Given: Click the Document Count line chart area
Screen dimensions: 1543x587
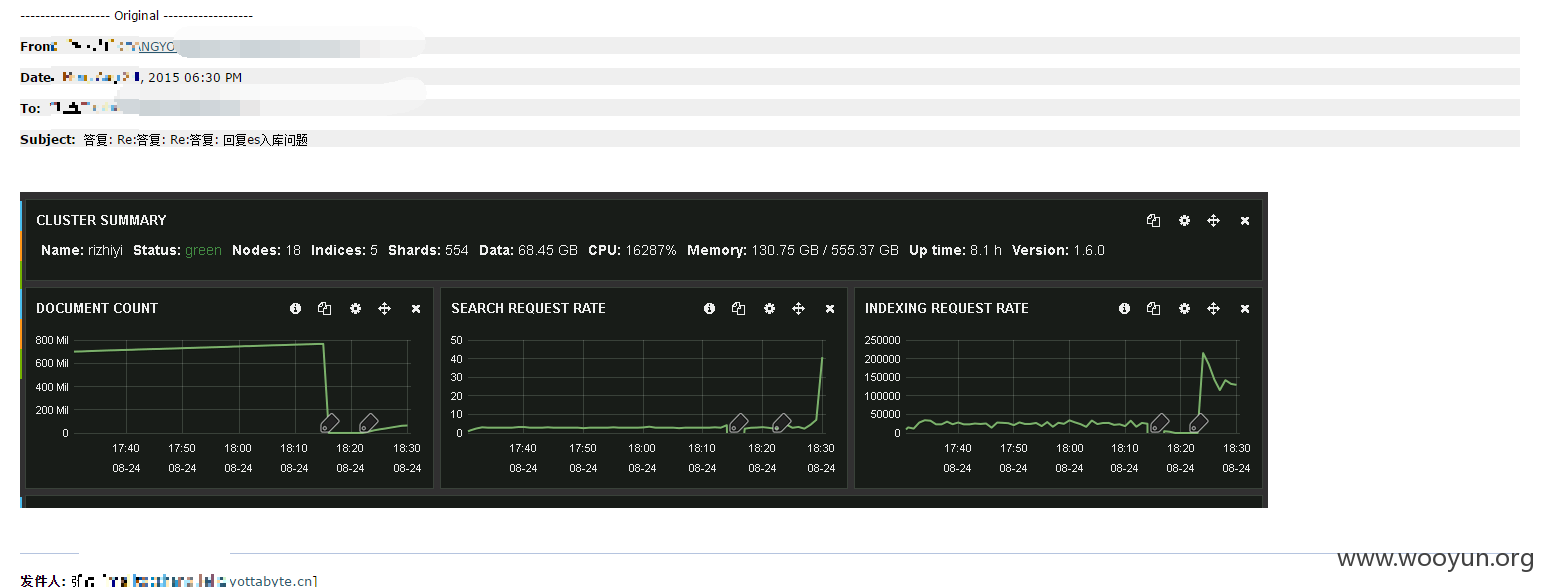Looking at the screenshot, I should tap(240, 387).
